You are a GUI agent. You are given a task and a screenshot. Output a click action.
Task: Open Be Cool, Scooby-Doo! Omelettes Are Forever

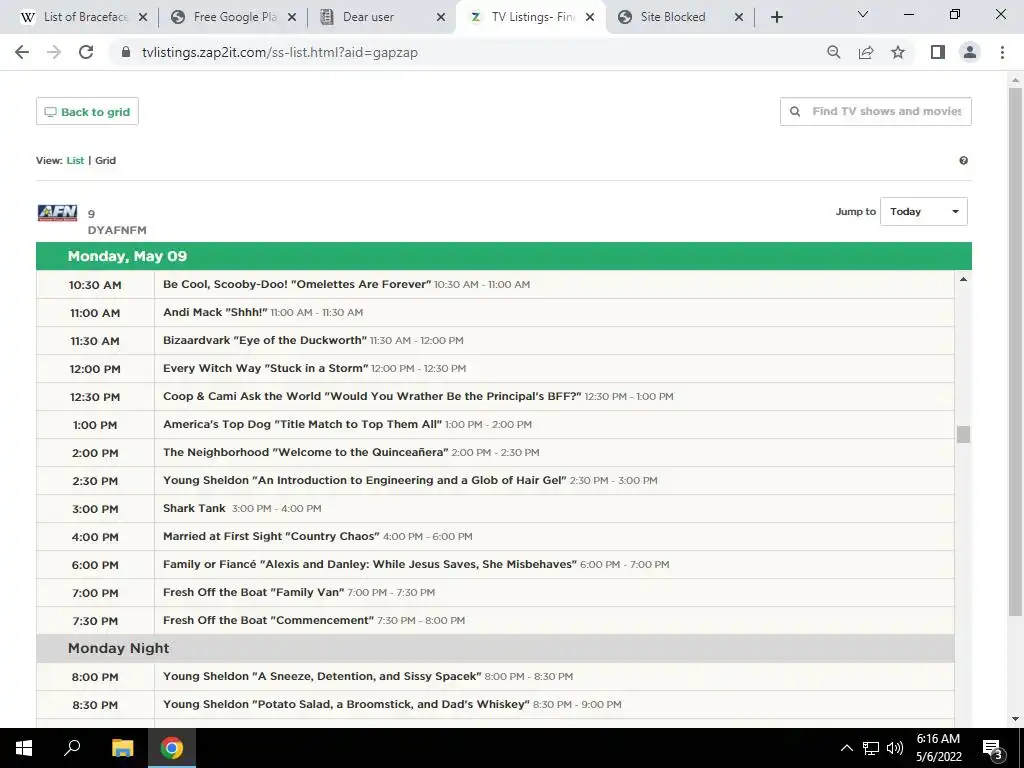point(296,285)
